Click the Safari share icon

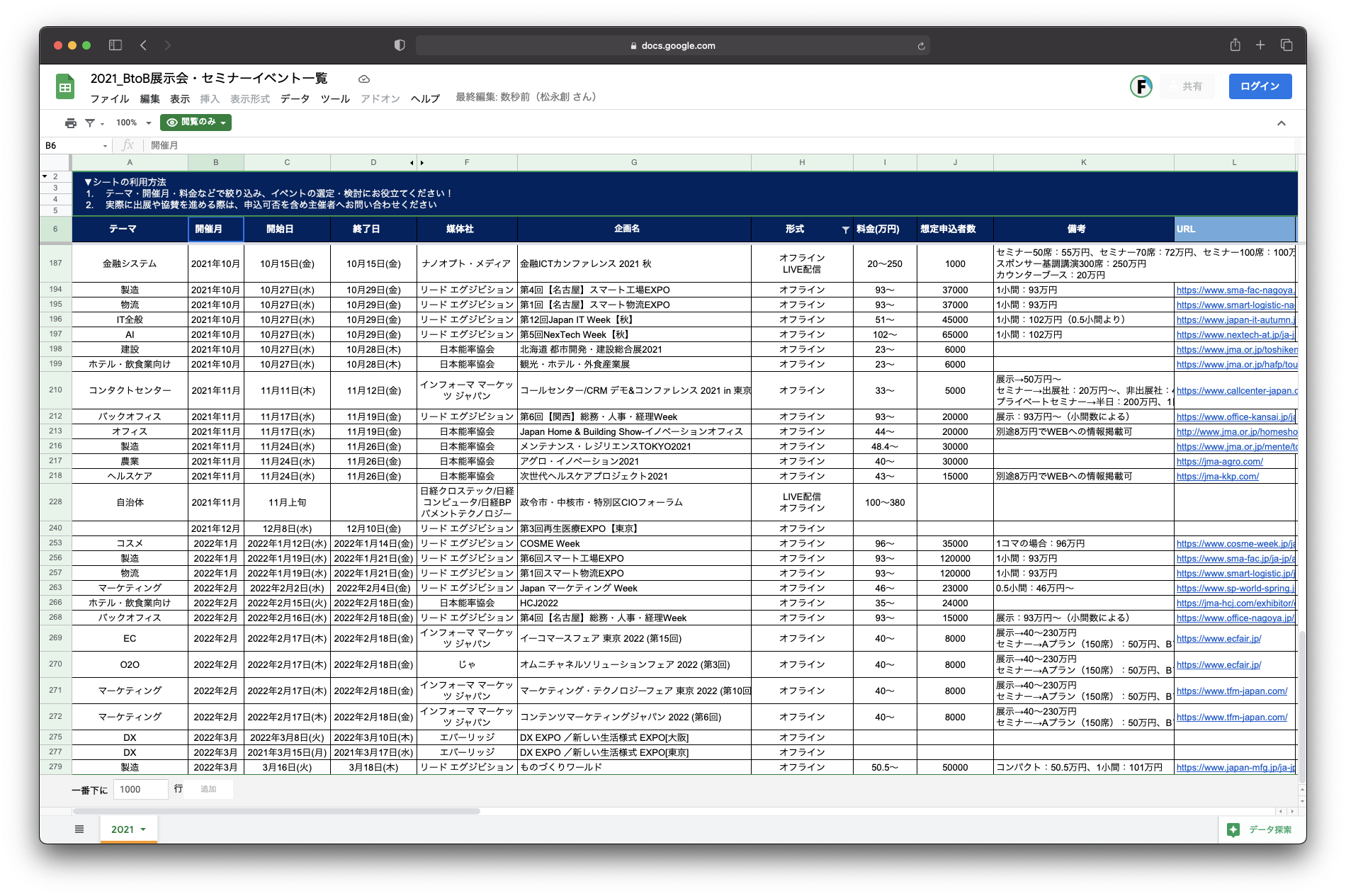pyautogui.click(x=1235, y=45)
